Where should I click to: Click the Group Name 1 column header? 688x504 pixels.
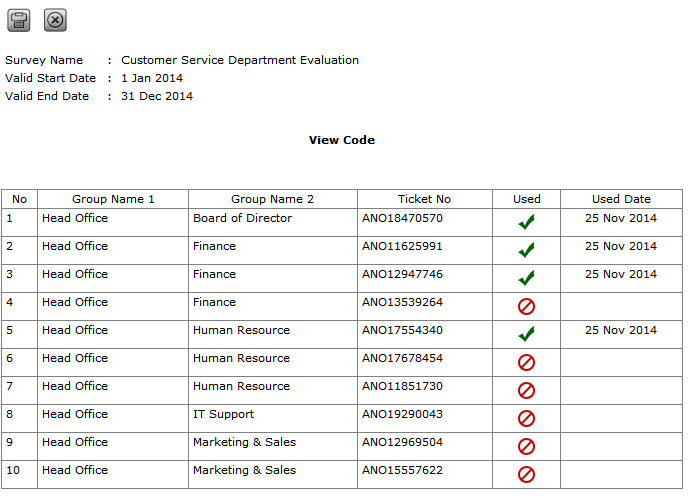coord(113,199)
